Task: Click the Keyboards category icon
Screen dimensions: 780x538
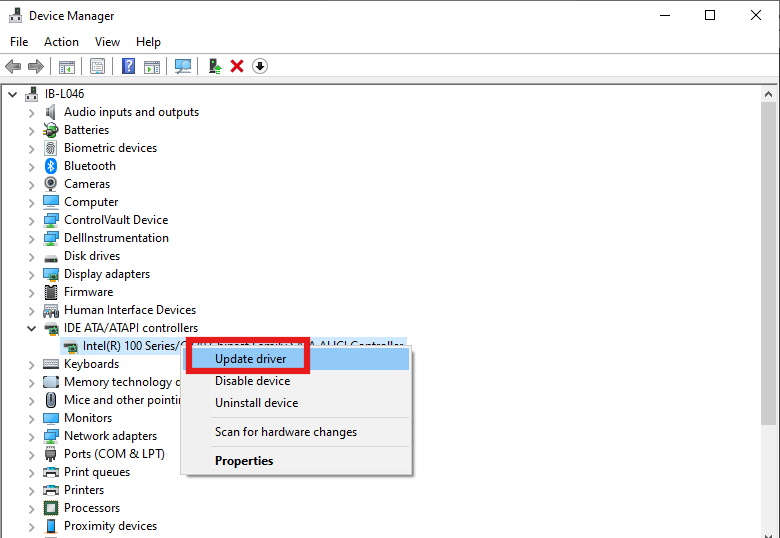Action: 51,364
